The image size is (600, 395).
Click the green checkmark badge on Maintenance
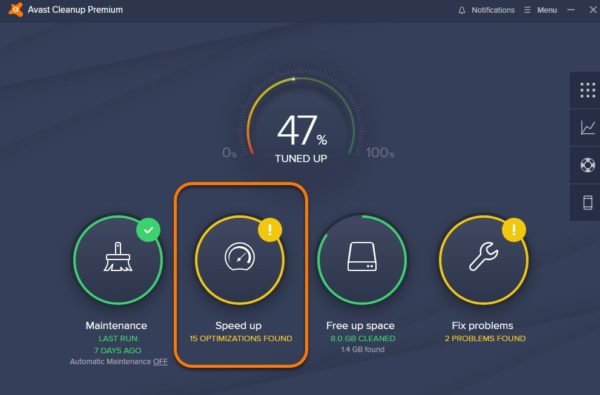[148, 230]
